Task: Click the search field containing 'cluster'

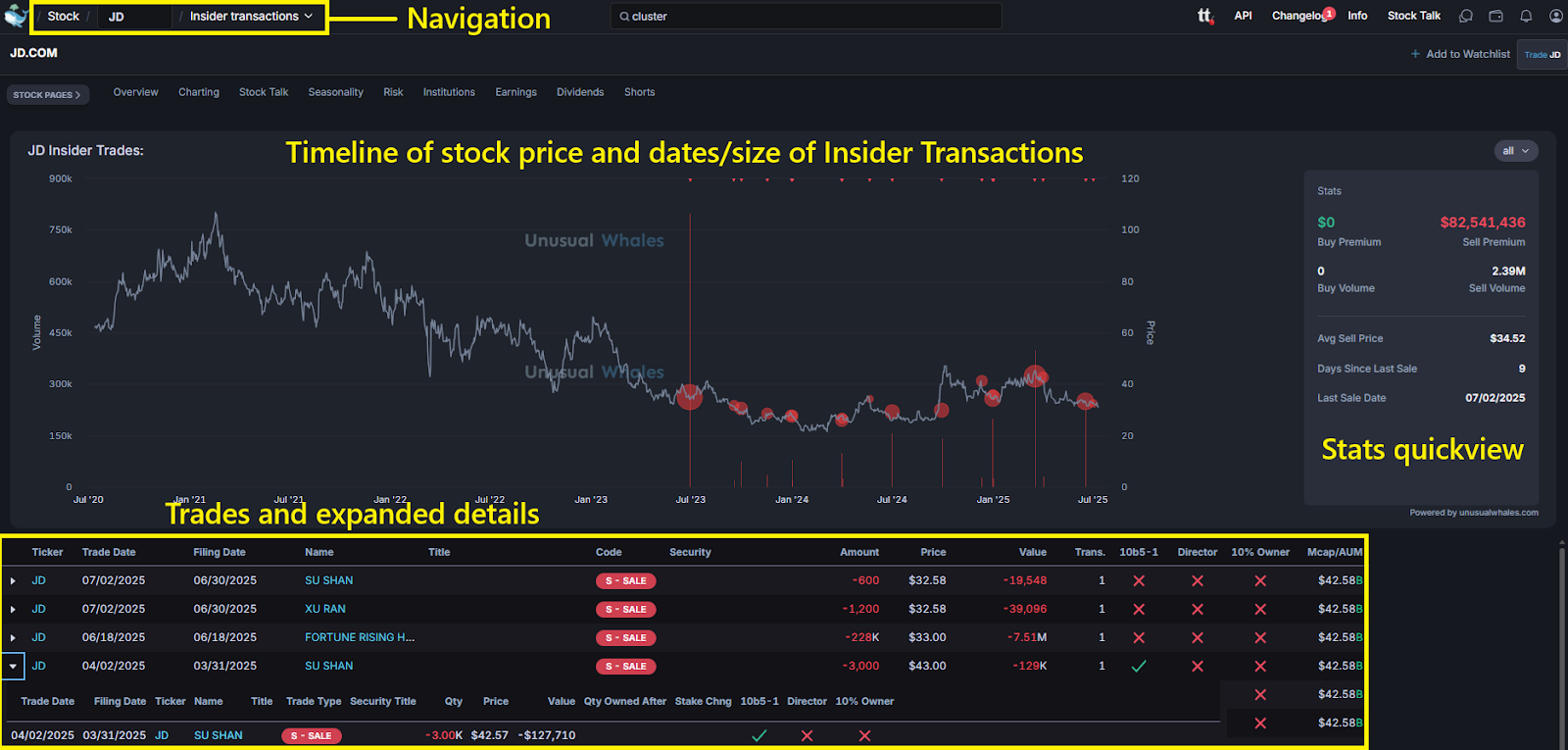Action: (806, 17)
